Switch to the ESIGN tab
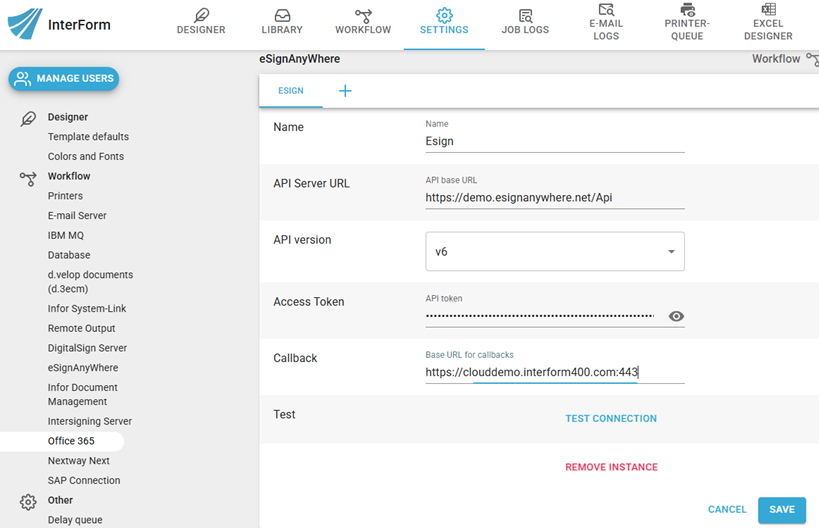The height and width of the screenshot is (528, 819). pyautogui.click(x=290, y=91)
